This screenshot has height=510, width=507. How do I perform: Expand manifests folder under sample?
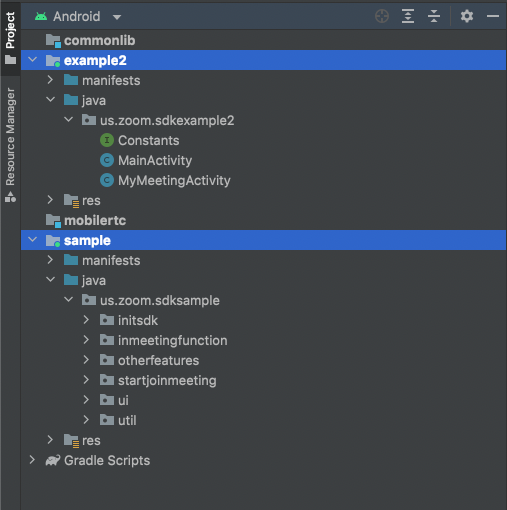50,260
